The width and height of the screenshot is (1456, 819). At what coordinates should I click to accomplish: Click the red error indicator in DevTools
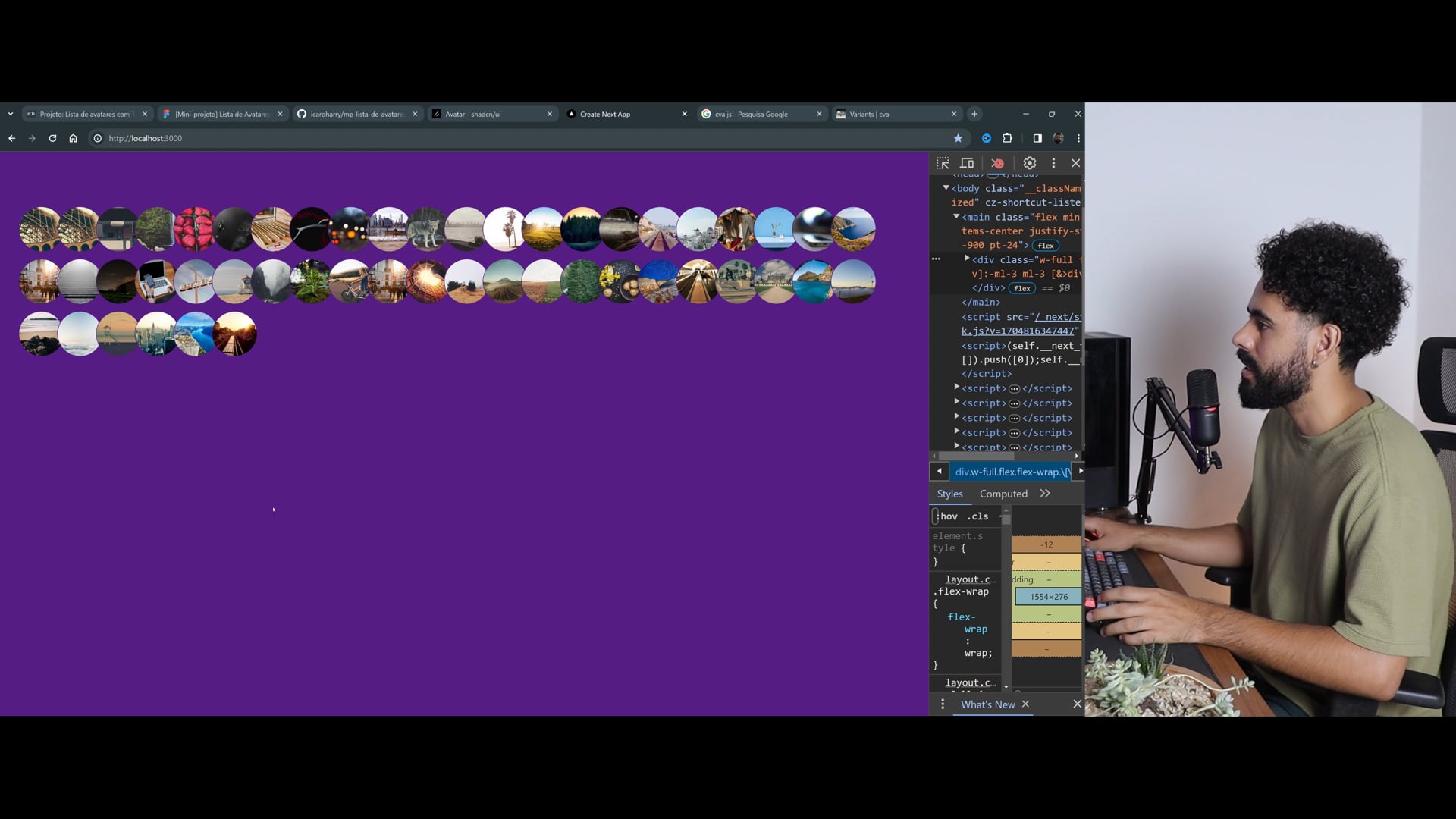[998, 163]
